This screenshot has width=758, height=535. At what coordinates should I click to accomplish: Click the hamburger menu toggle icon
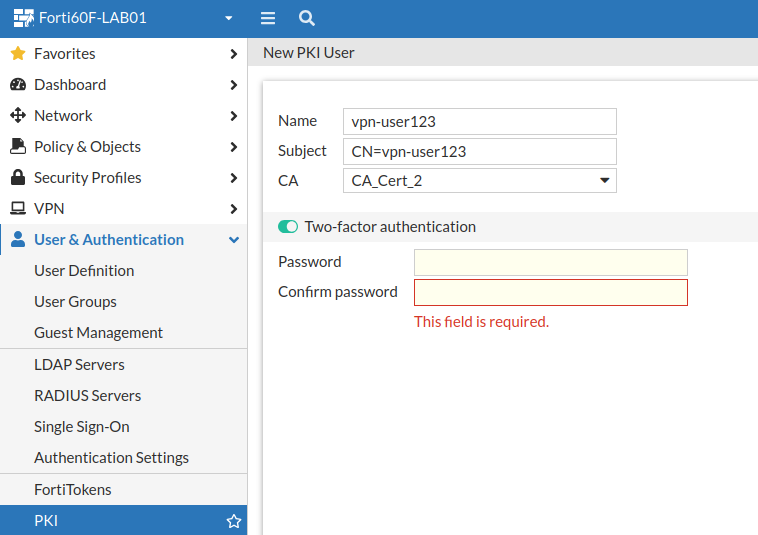point(268,18)
